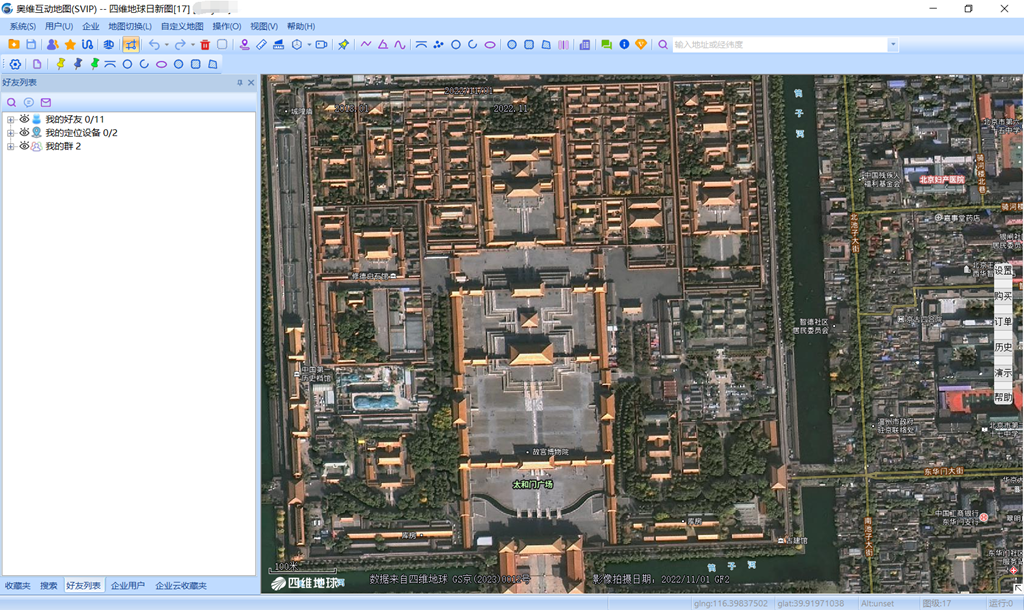Select the purple curve drawing tool
This screenshot has height=610, width=1024.
tap(400, 44)
